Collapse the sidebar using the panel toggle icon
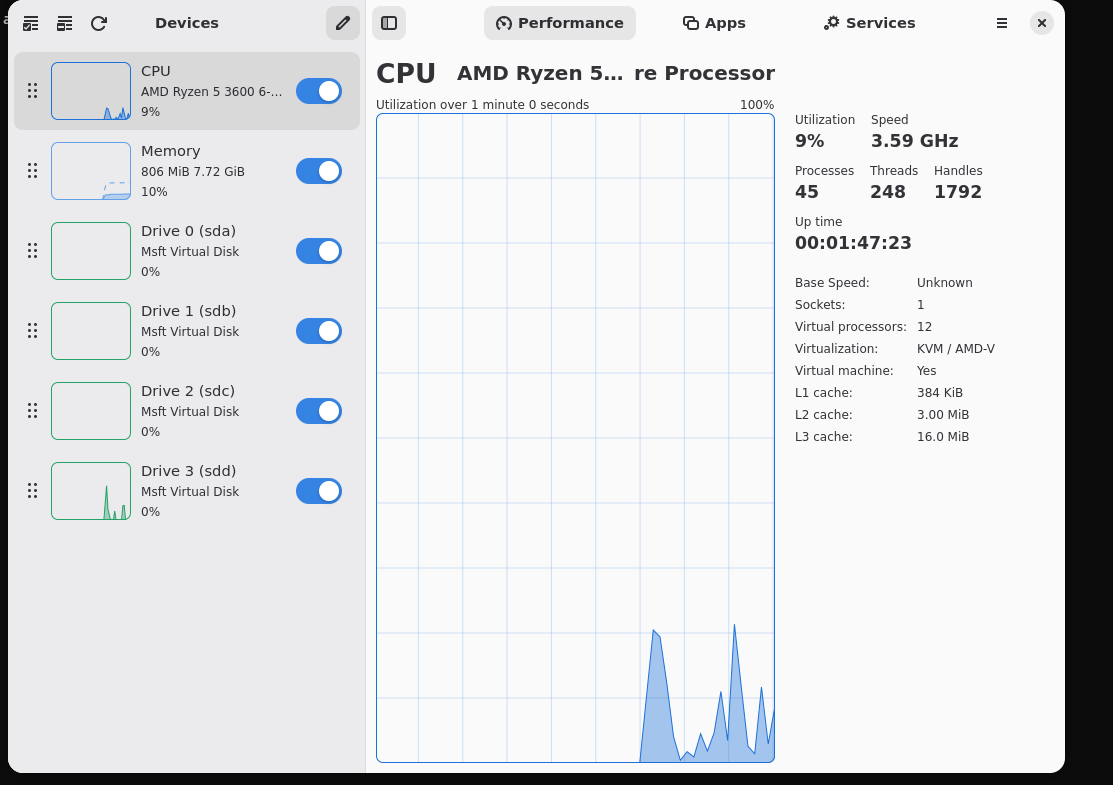The height and width of the screenshot is (785, 1113). 389,23
